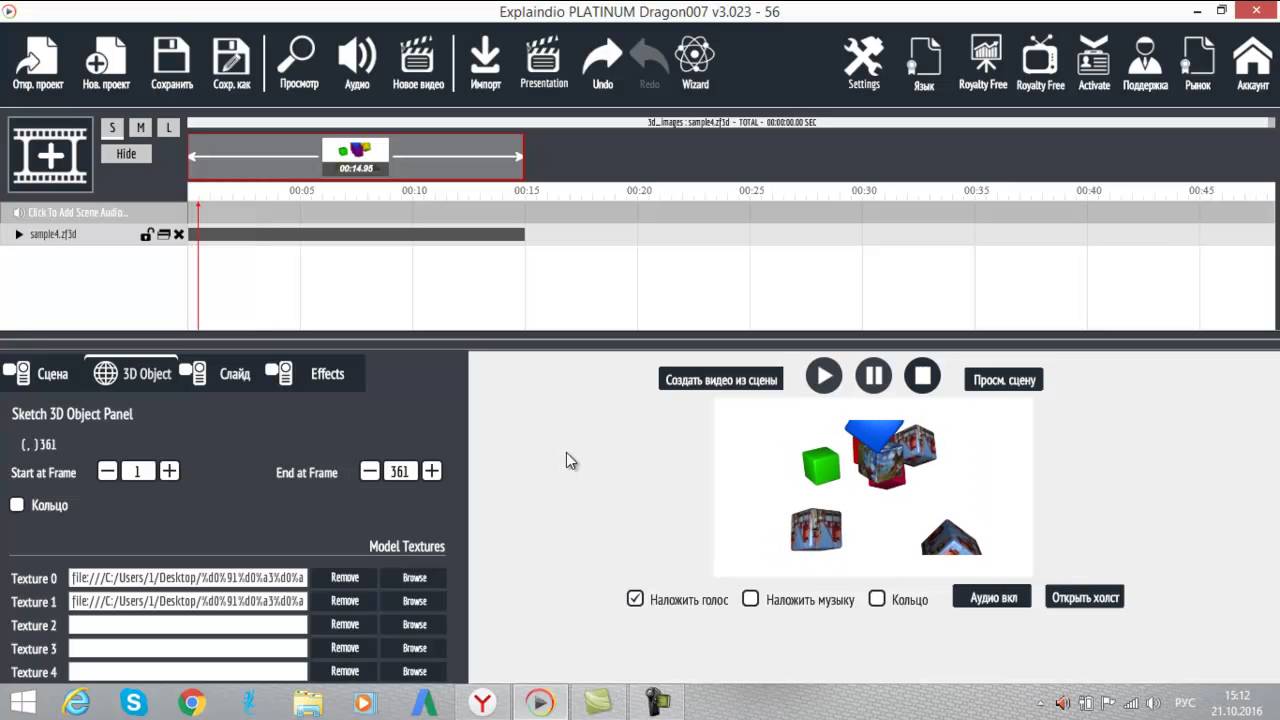Lock the sample4.zf3d track
The height and width of the screenshot is (720, 1280).
(x=147, y=235)
